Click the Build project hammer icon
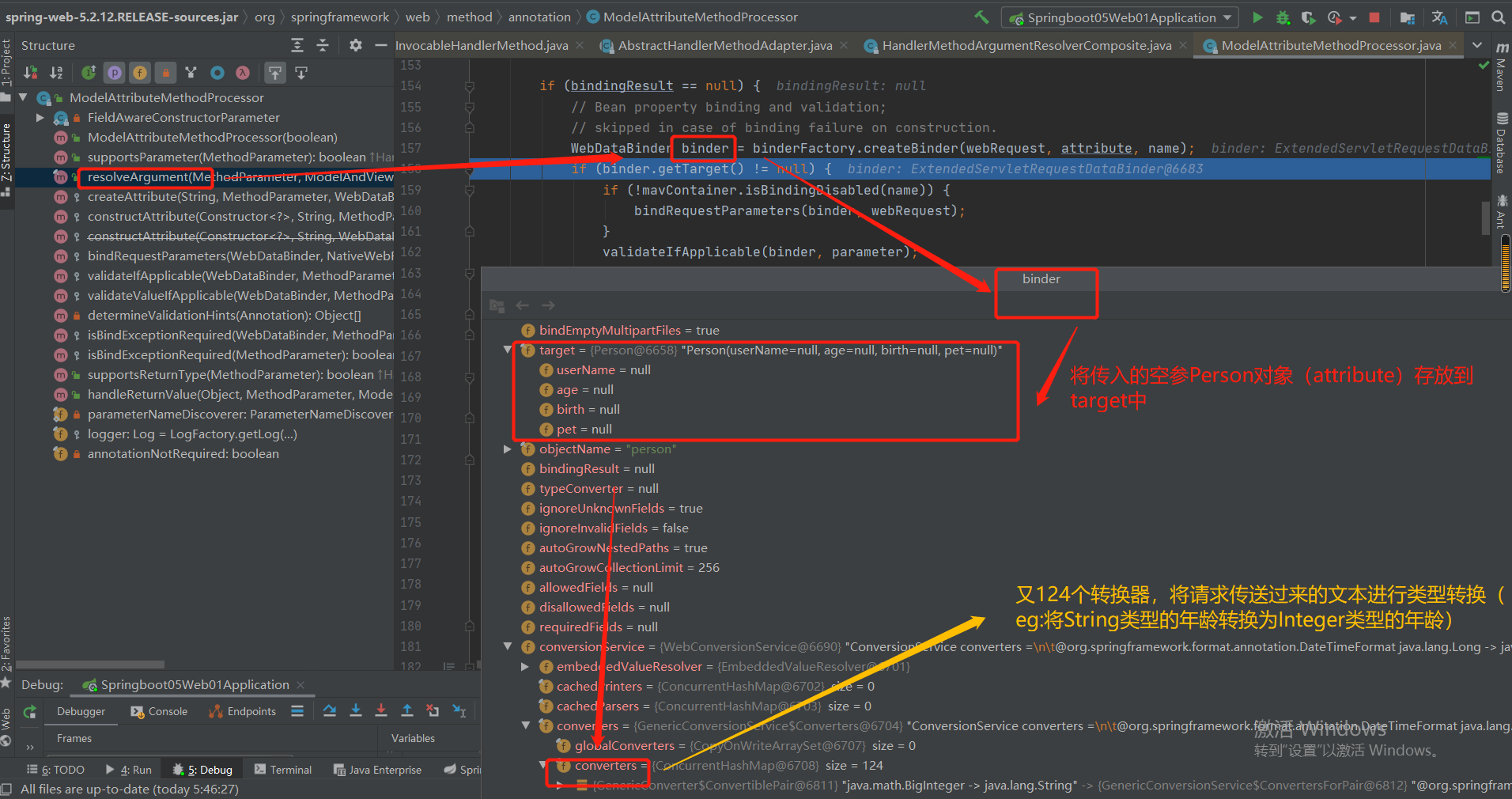 pyautogui.click(x=981, y=17)
